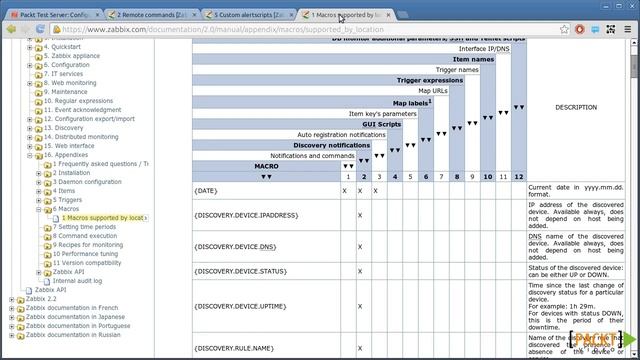Click the {DATE} macro cell
The image size is (640, 360).
tap(267, 191)
